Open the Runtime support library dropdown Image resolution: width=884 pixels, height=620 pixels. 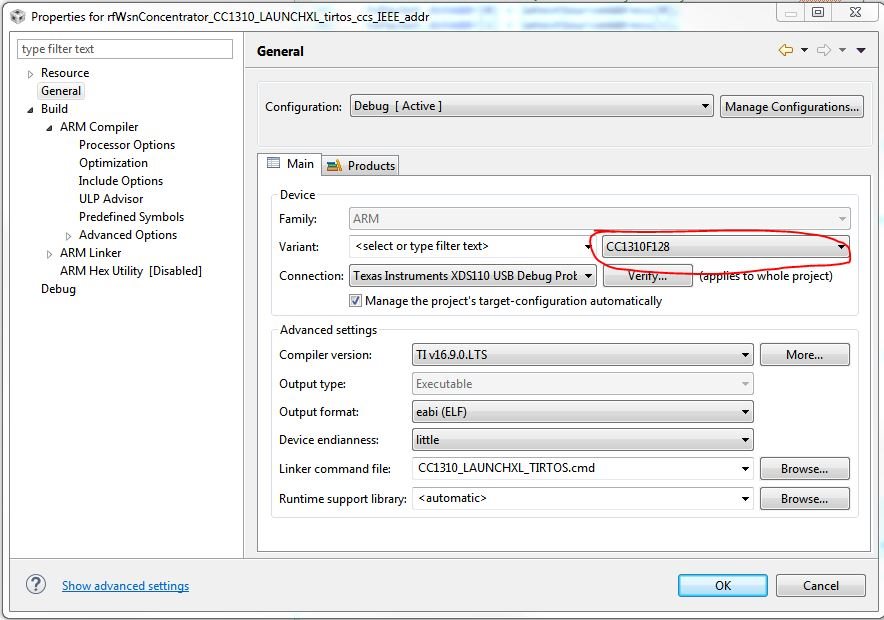(582, 498)
